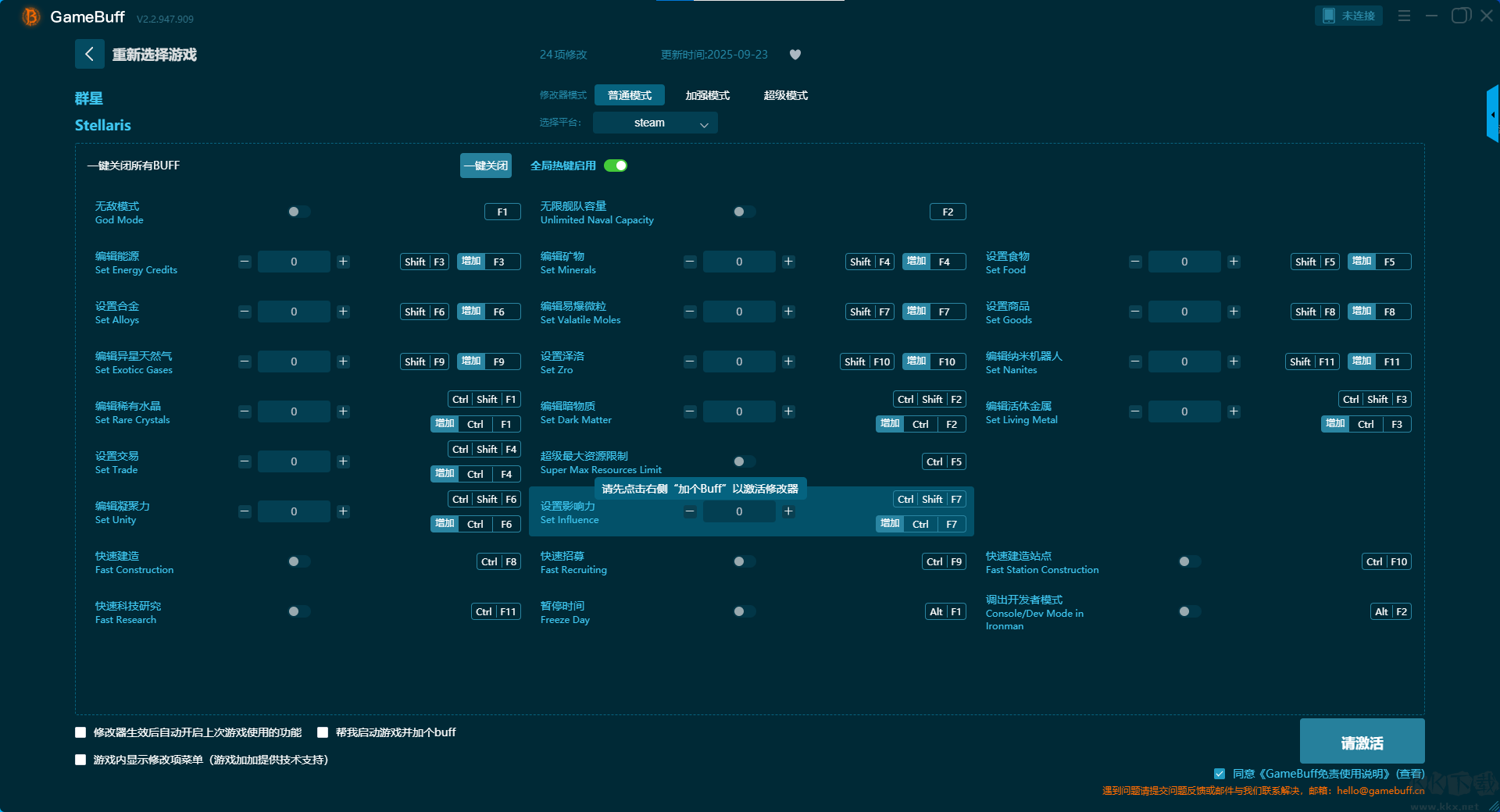Click the back arrow to reselect game
Viewport: 1500px width, 812px height.
pos(89,54)
